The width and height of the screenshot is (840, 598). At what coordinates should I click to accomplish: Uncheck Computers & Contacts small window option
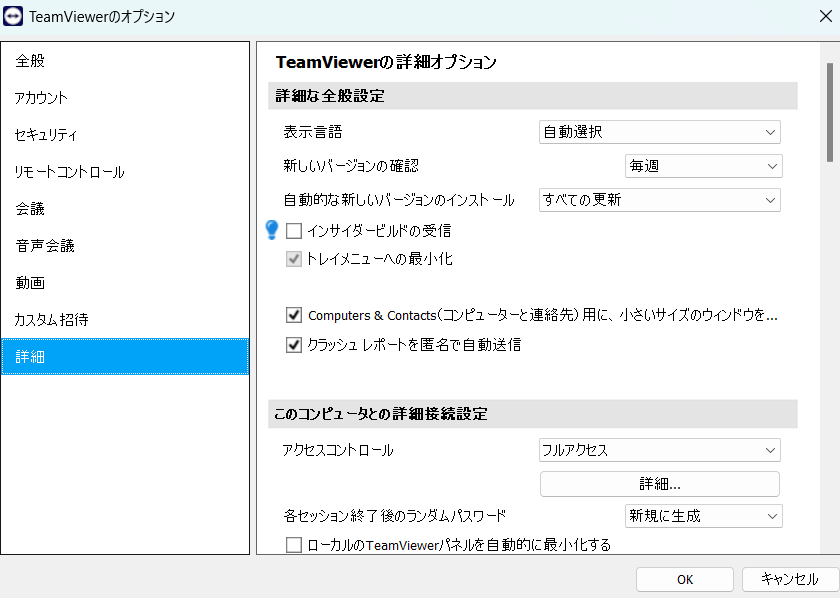point(294,315)
